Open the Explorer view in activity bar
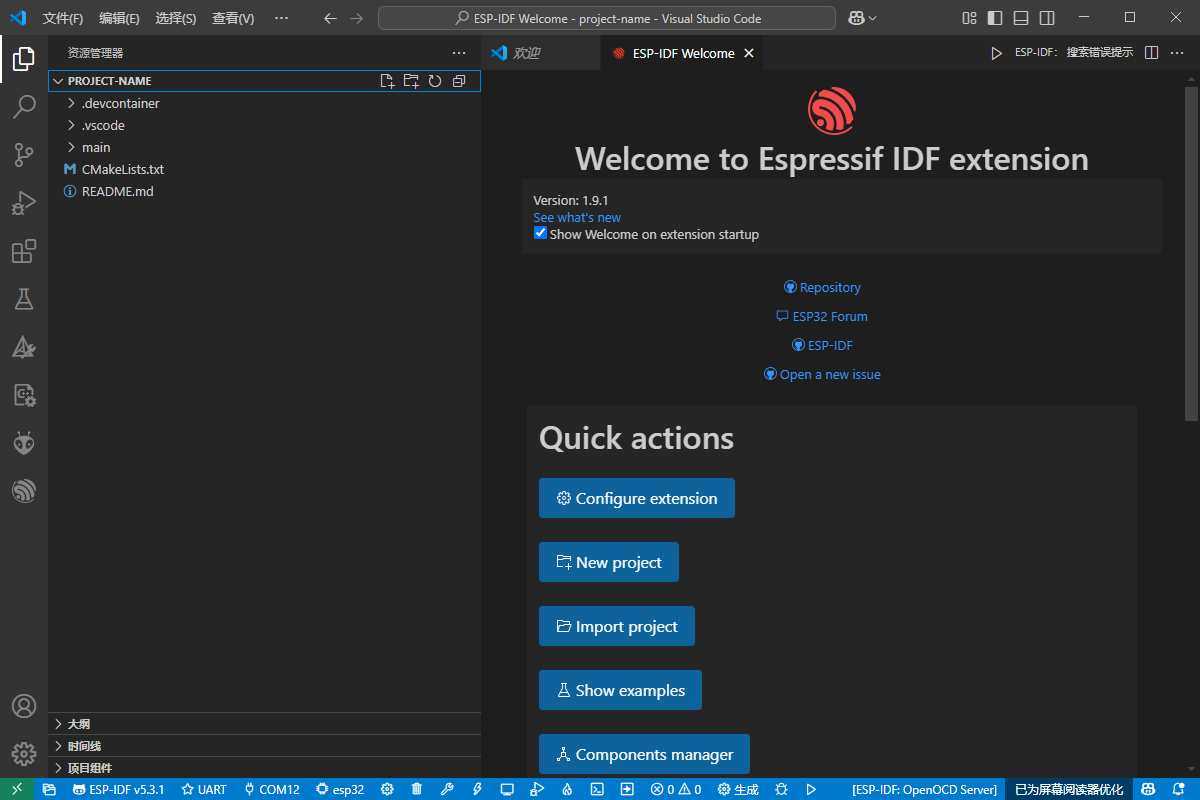The width and height of the screenshot is (1200, 800). point(24,60)
